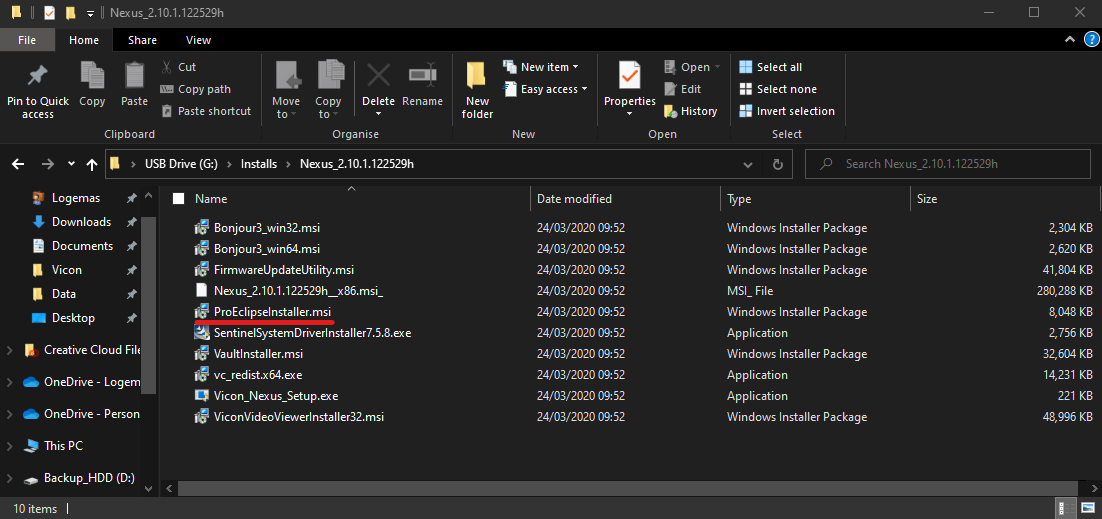Unpin Data from Quick access
Image resolution: width=1102 pixels, height=519 pixels.
(131, 294)
